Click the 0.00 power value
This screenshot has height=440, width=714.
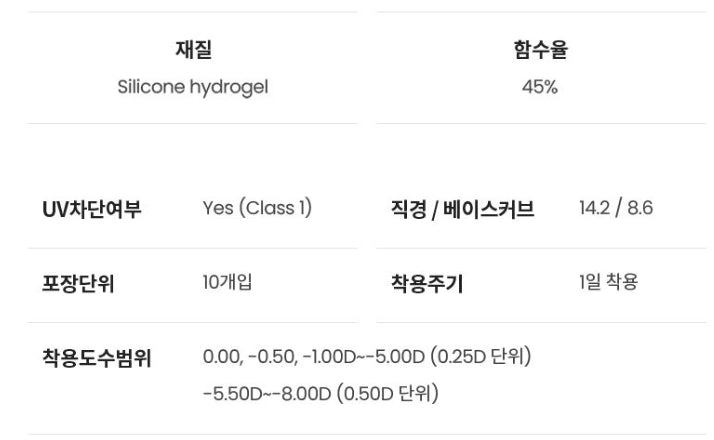click(x=221, y=357)
